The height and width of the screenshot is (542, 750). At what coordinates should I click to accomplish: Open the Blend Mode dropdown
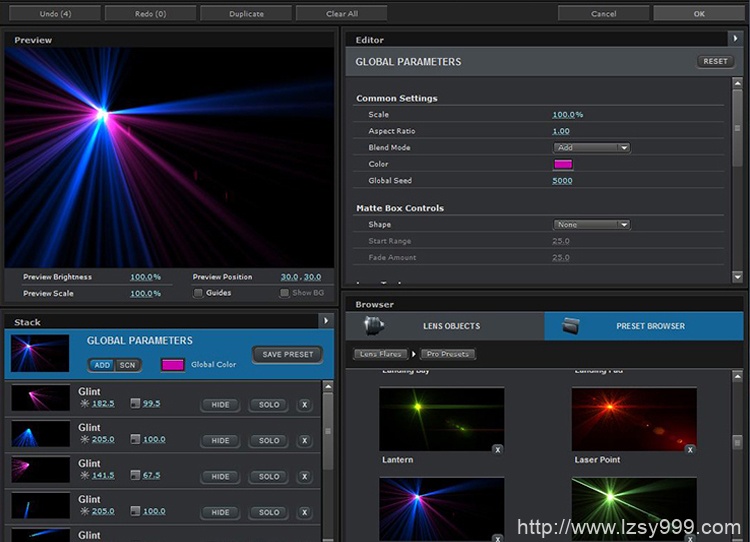(x=593, y=148)
